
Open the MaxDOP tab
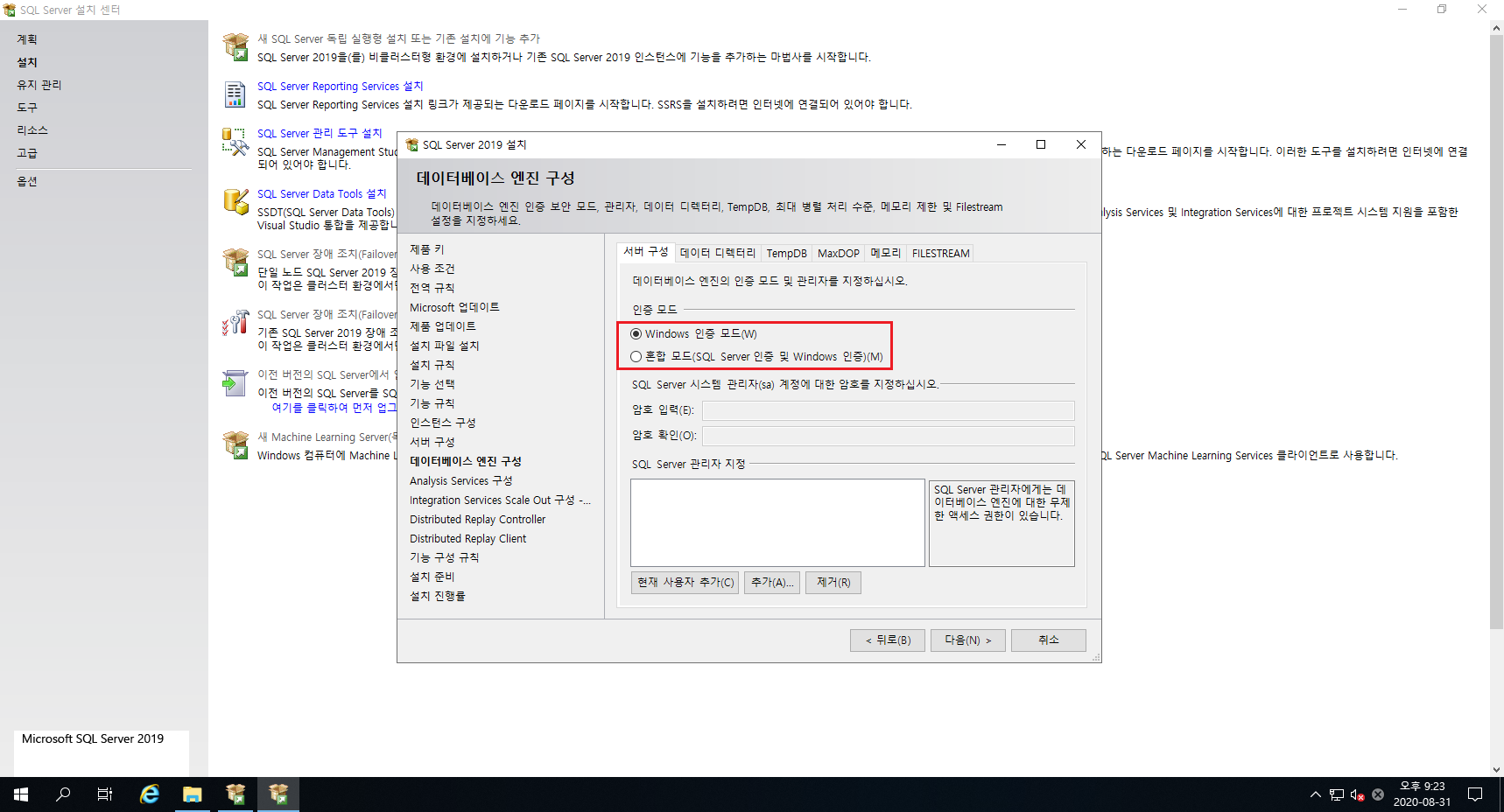(x=838, y=253)
